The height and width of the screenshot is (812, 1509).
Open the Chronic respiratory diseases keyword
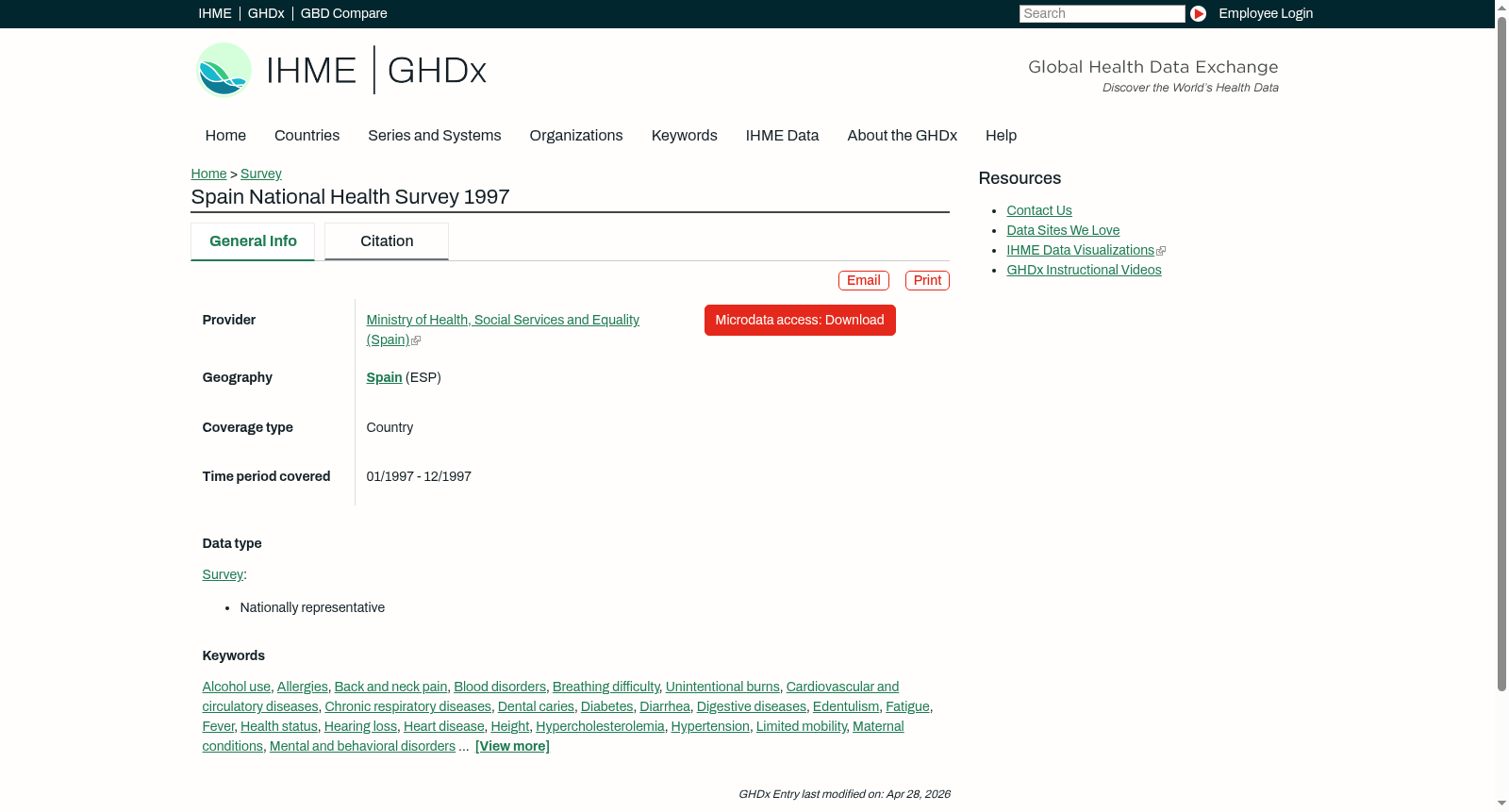click(x=408, y=707)
